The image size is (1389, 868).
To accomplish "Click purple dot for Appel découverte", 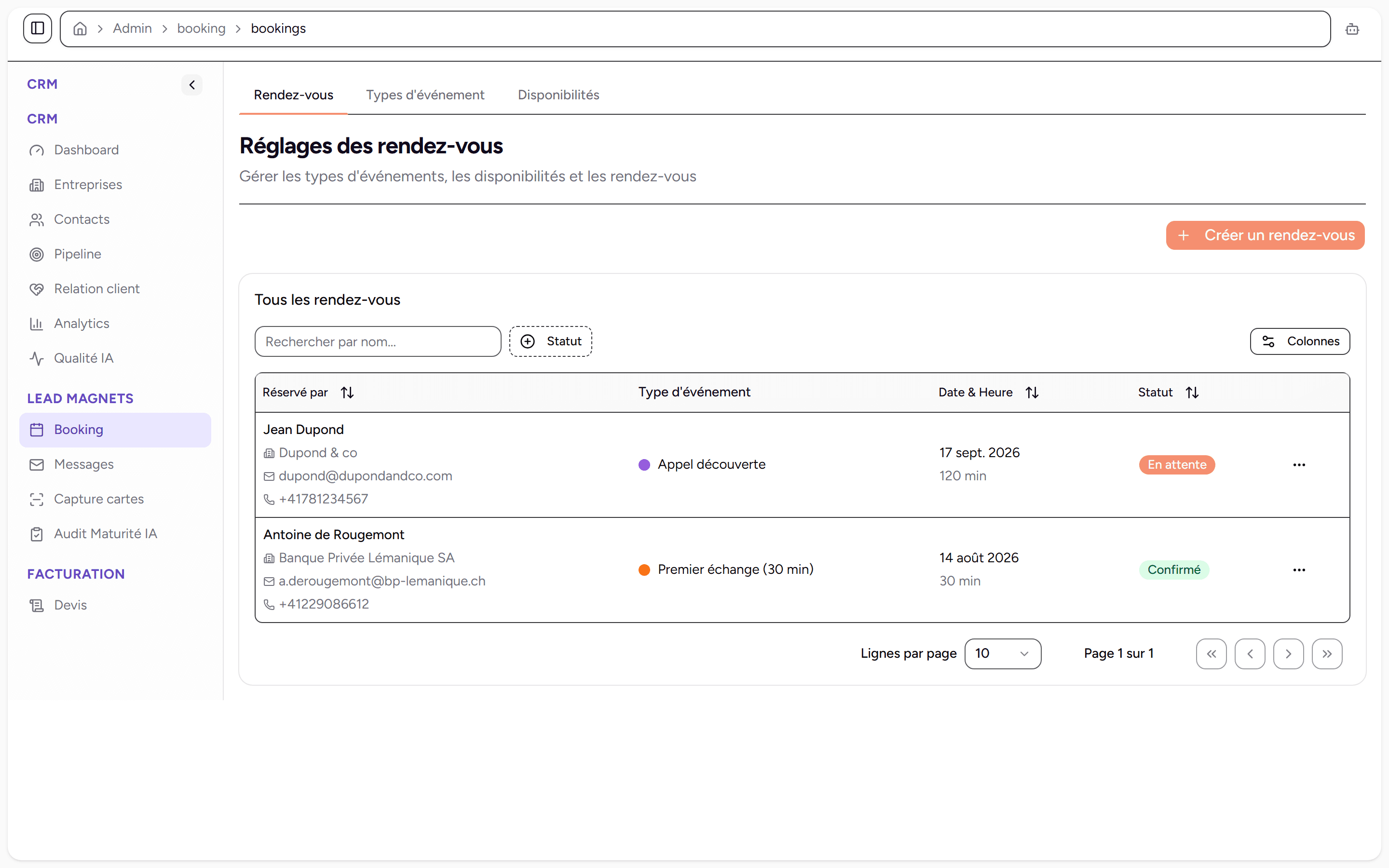I will 644,465.
